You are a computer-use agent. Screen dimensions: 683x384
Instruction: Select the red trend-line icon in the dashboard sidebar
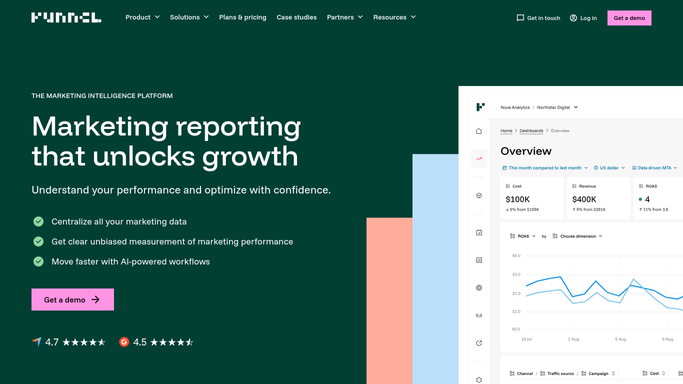(479, 159)
